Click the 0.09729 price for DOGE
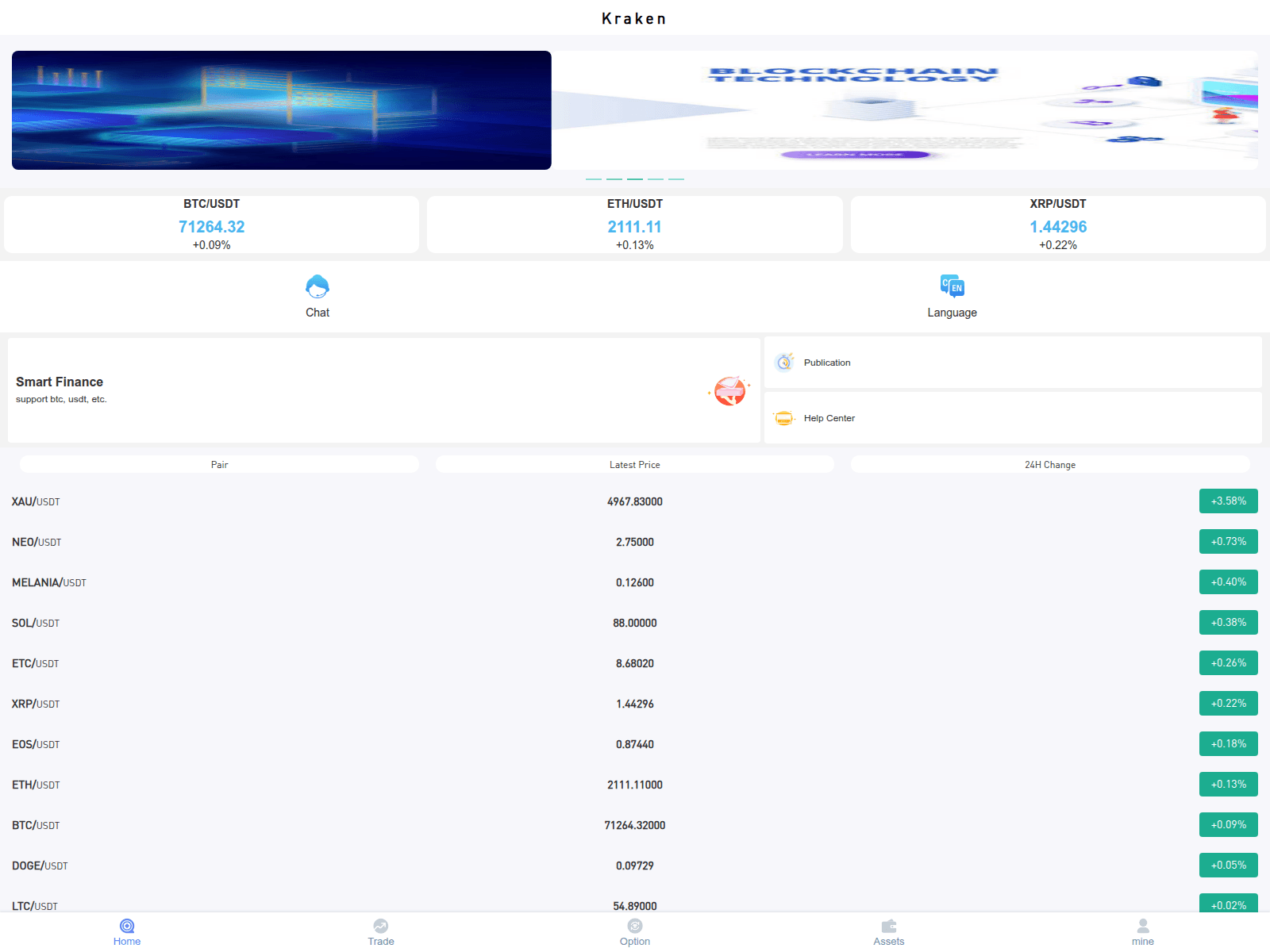 tap(635, 866)
